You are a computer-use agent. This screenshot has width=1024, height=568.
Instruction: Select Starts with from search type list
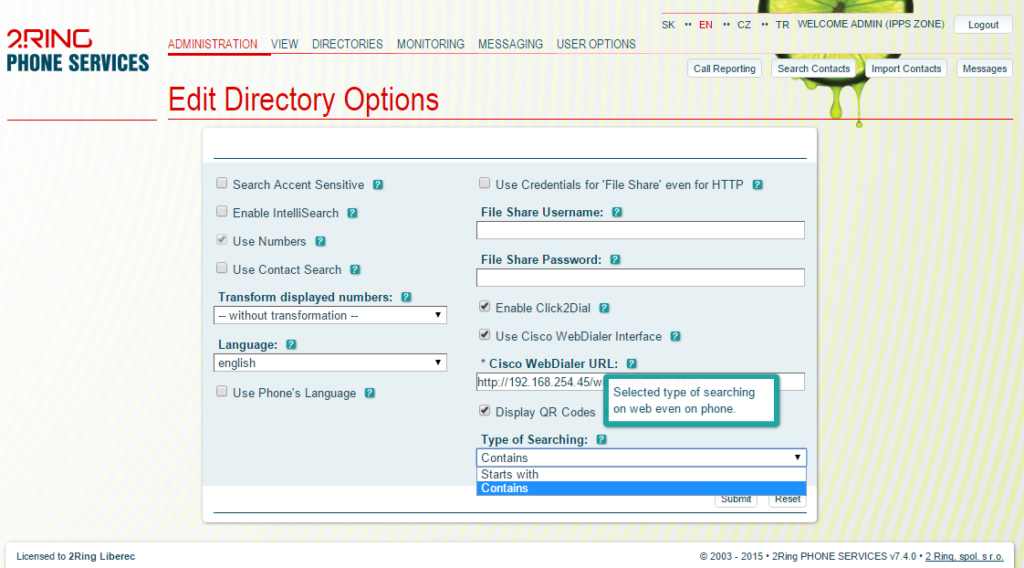point(641,475)
